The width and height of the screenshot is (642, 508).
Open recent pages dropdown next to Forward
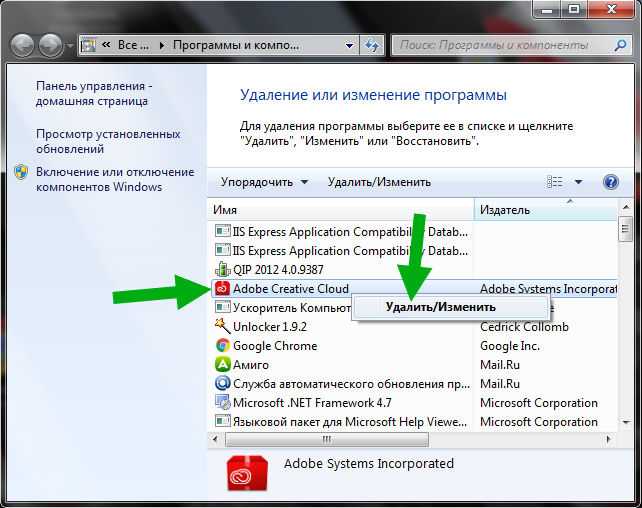[x=70, y=45]
